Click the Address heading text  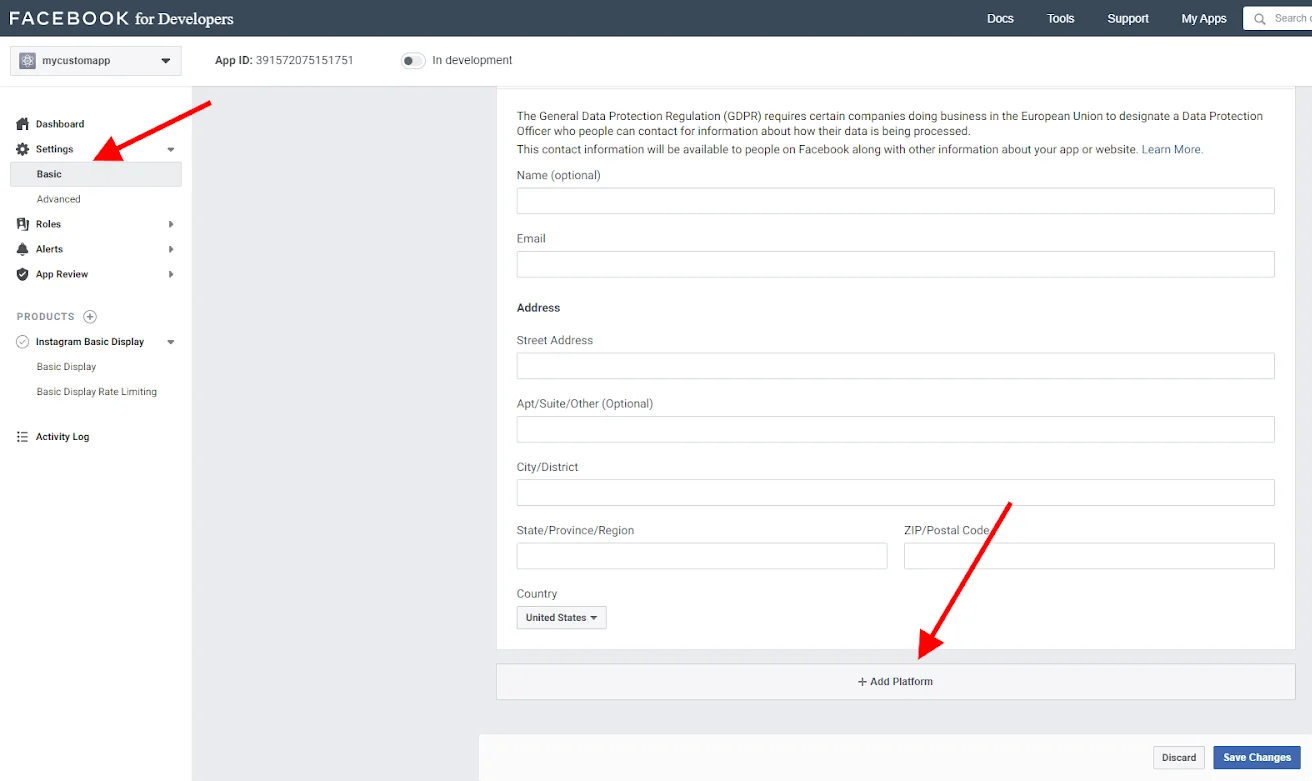[538, 308]
